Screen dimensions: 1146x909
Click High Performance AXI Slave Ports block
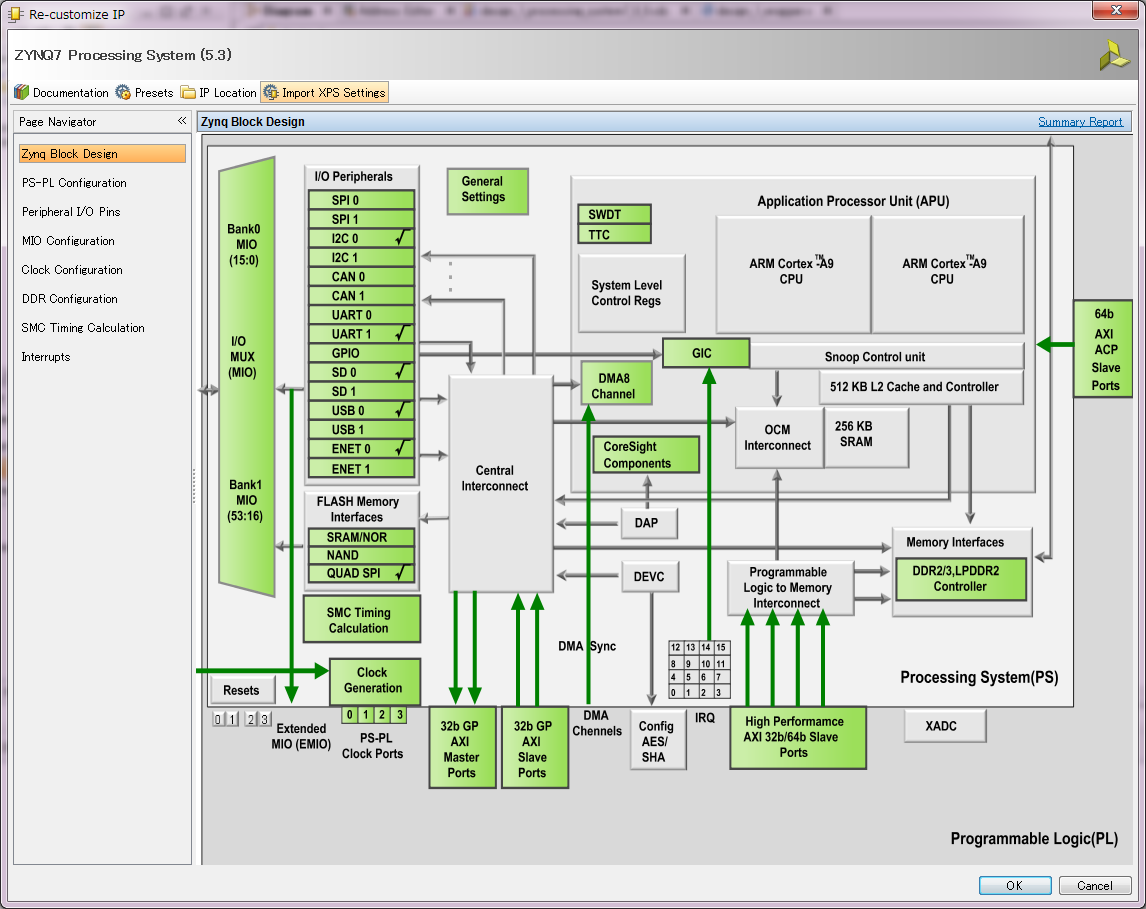[x=798, y=737]
